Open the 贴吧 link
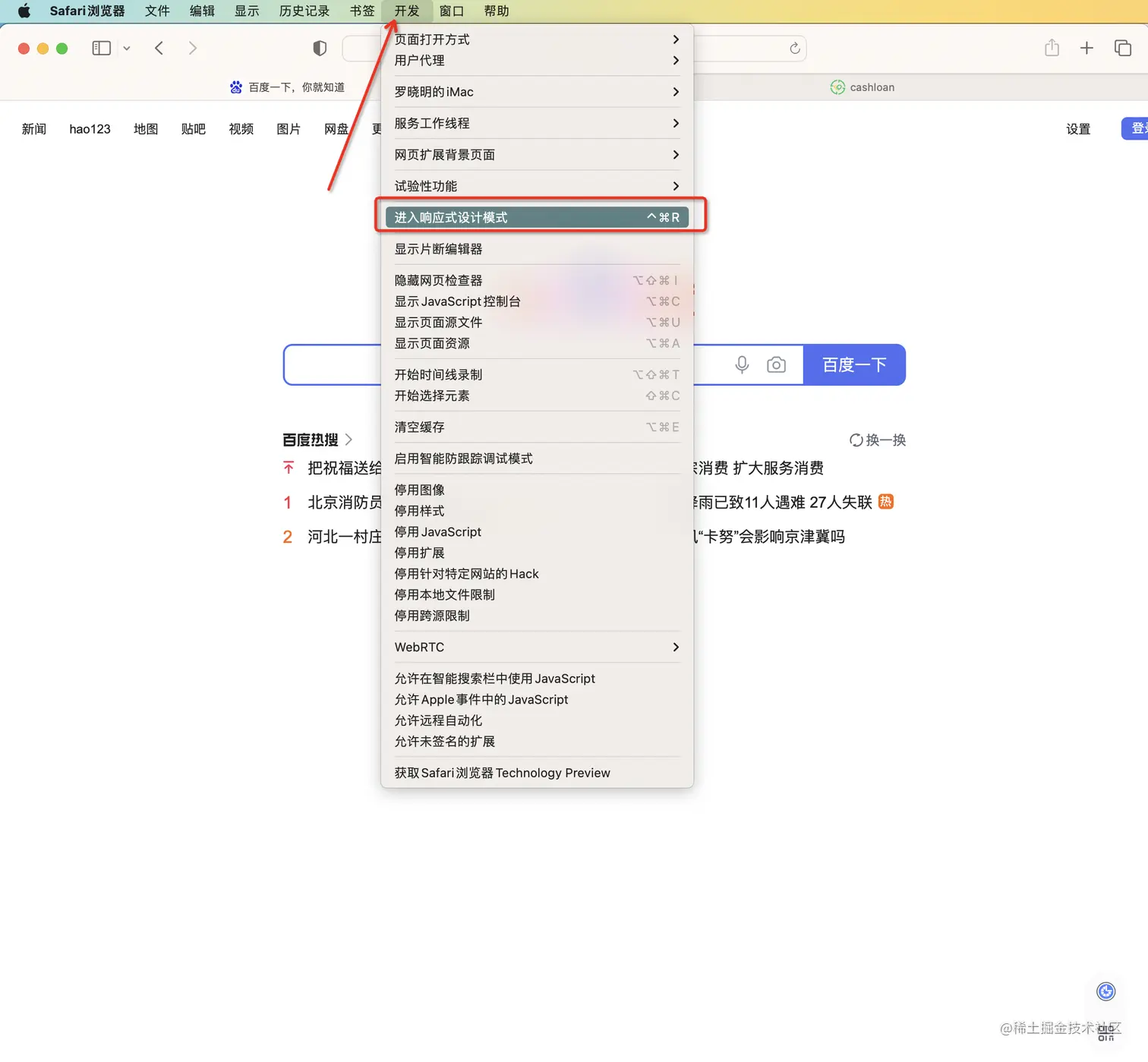Screen dimensions: 1148x1062 click(194, 129)
